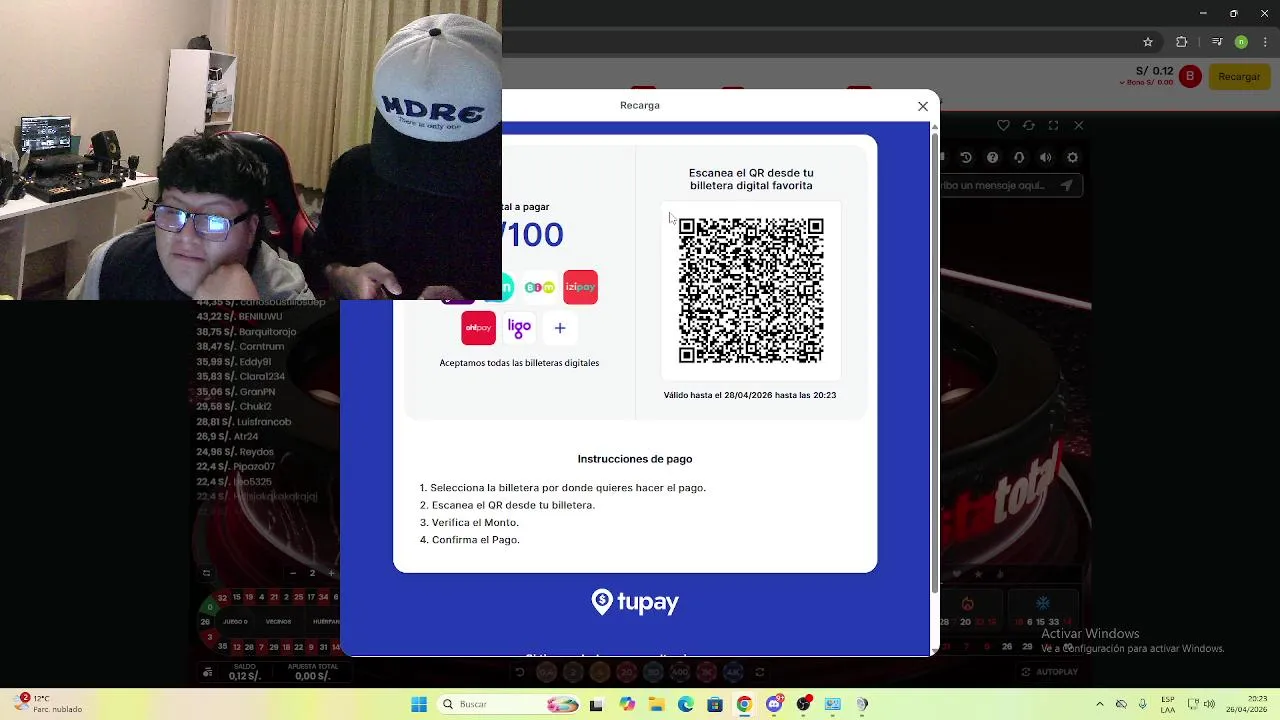Image resolution: width=1280 pixels, height=720 pixels.
Task: Toggle game fullscreen mode
Action: click(1053, 125)
